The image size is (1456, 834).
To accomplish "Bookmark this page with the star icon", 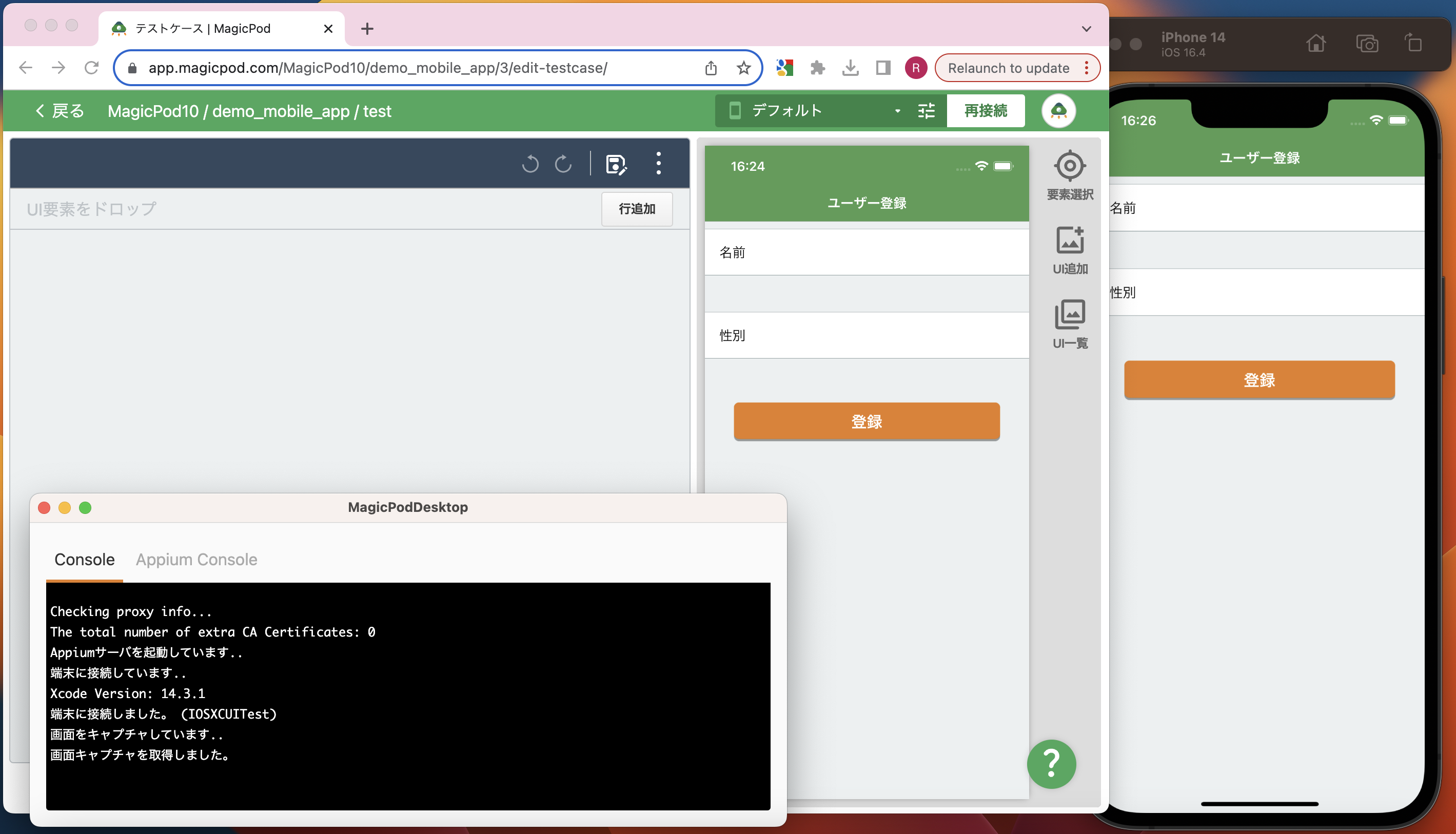I will [x=743, y=68].
